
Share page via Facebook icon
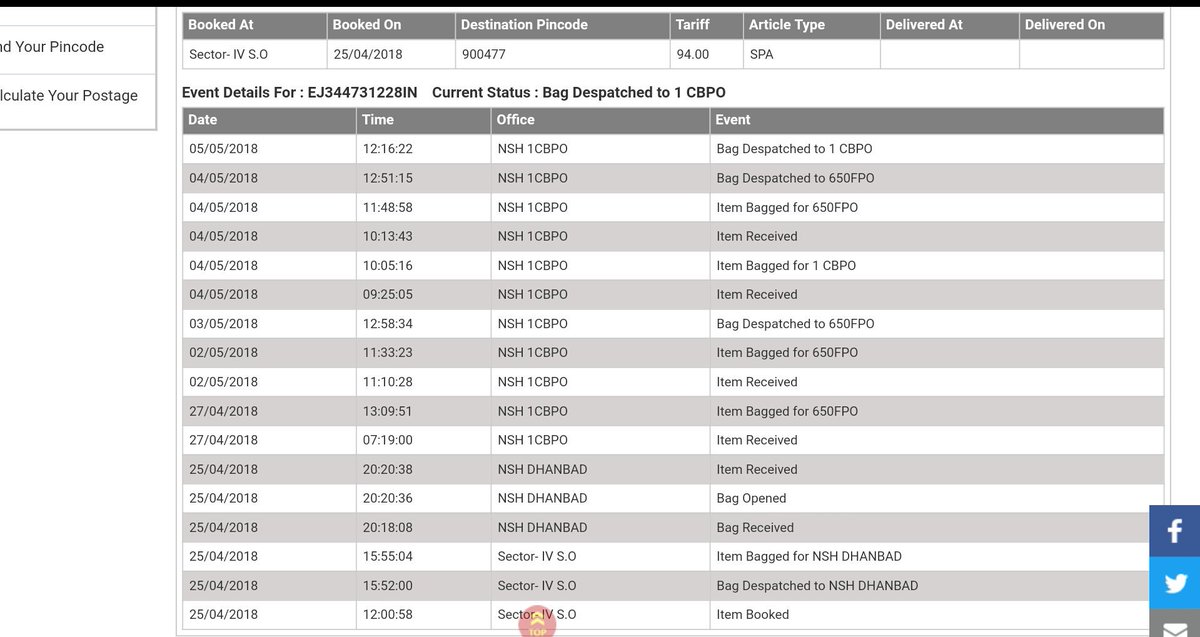click(1175, 531)
